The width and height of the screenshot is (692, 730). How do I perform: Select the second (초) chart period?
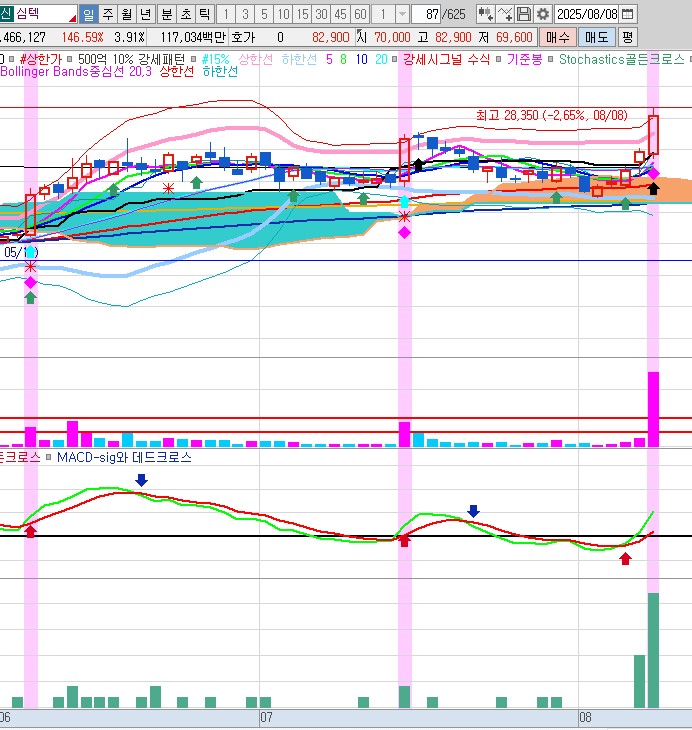point(185,14)
